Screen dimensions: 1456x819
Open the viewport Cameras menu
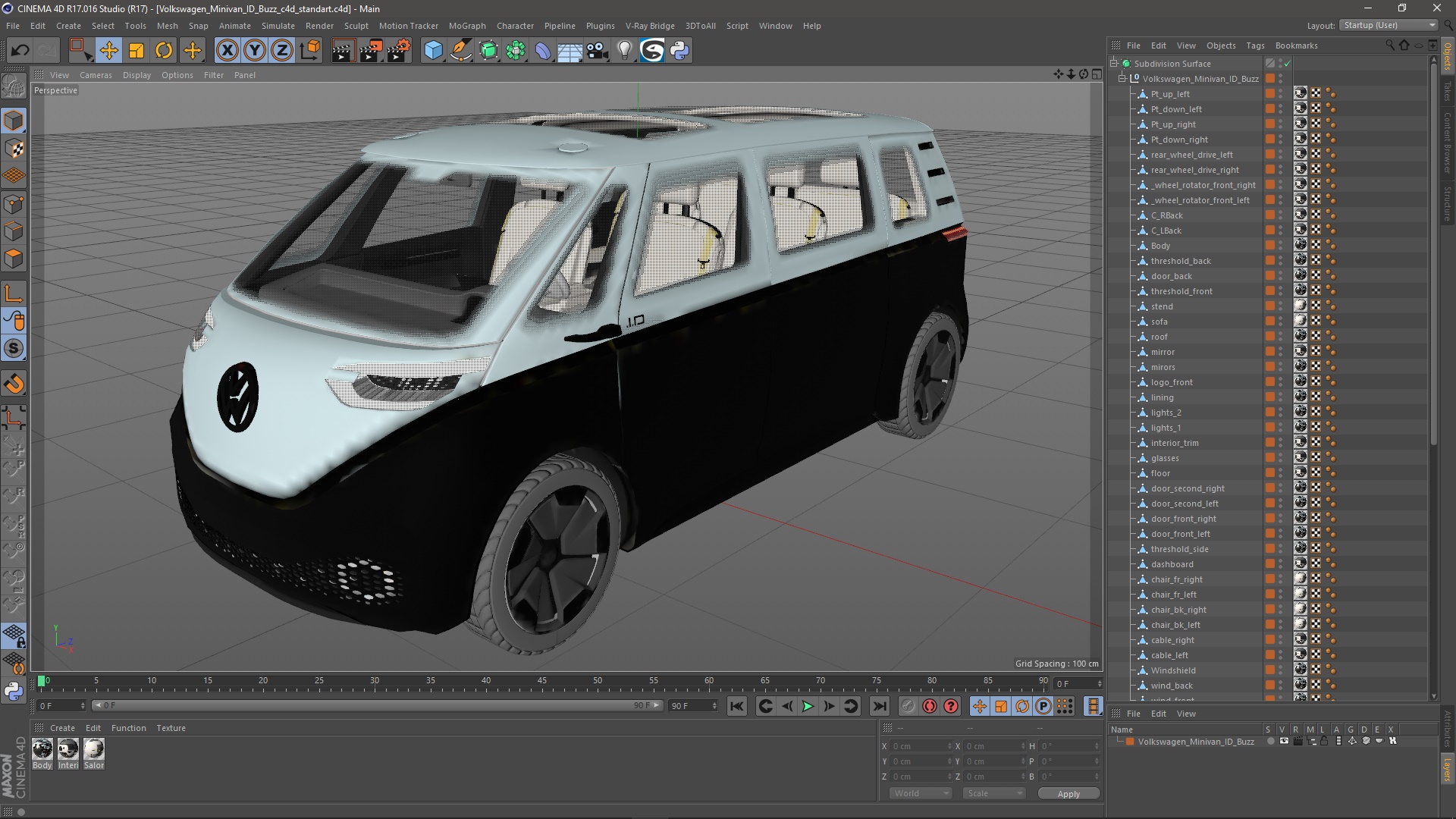click(x=96, y=75)
